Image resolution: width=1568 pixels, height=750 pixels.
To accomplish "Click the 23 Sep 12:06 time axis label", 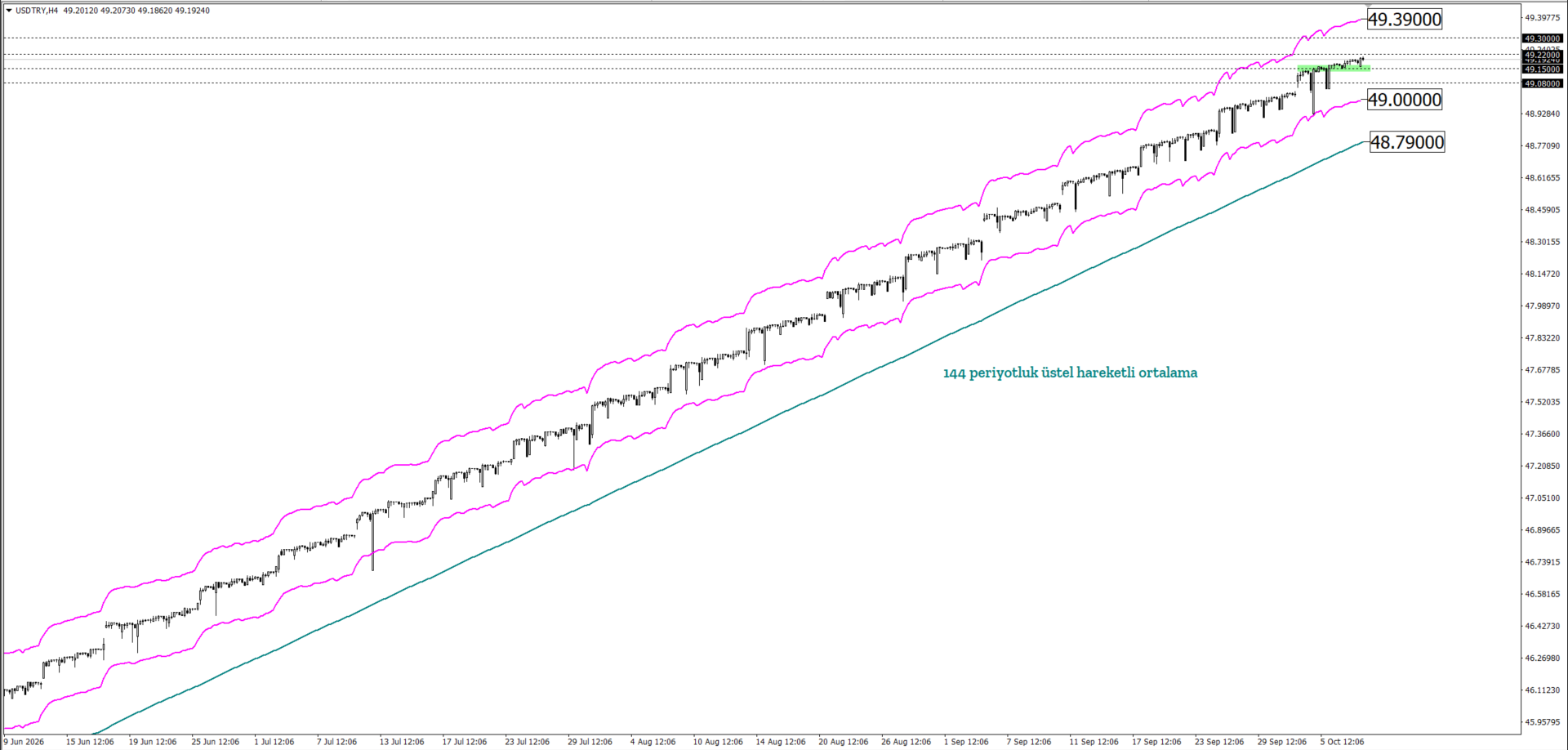I will (x=1219, y=742).
